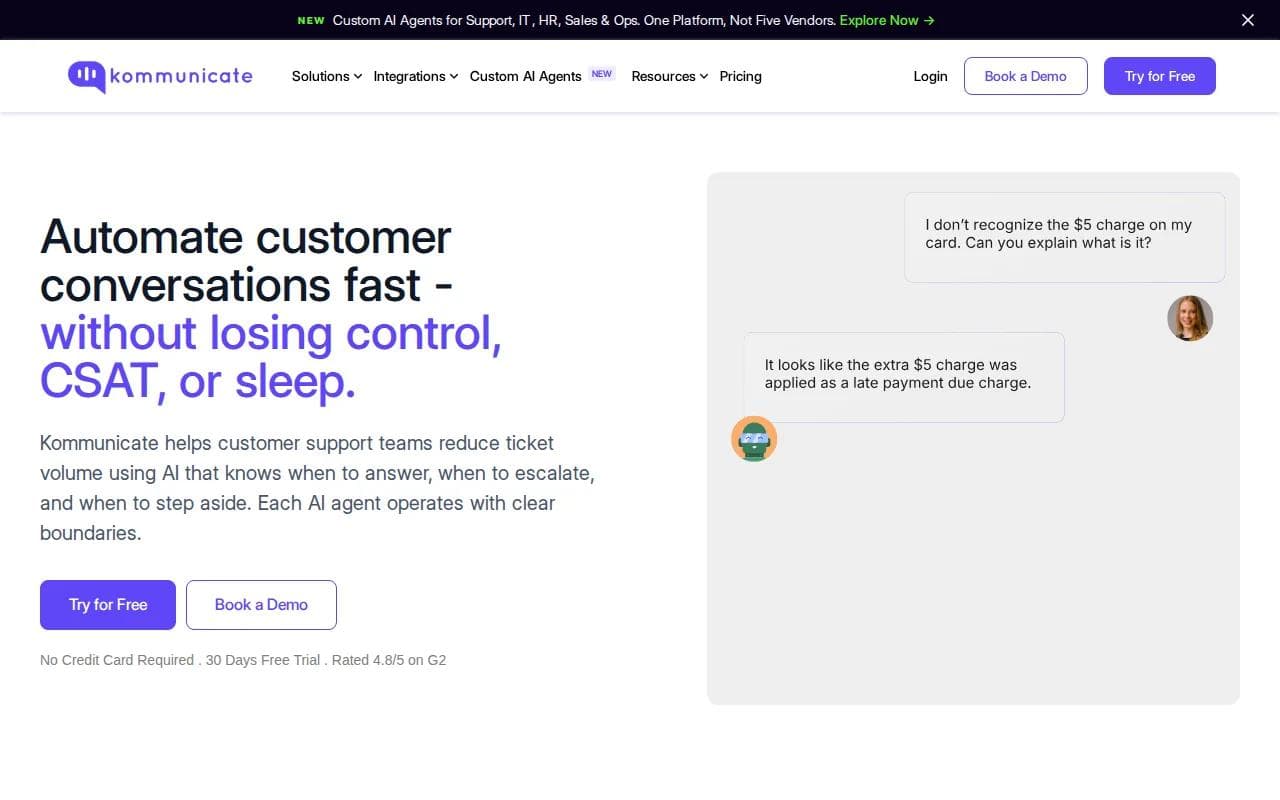Click the Login link

930,76
